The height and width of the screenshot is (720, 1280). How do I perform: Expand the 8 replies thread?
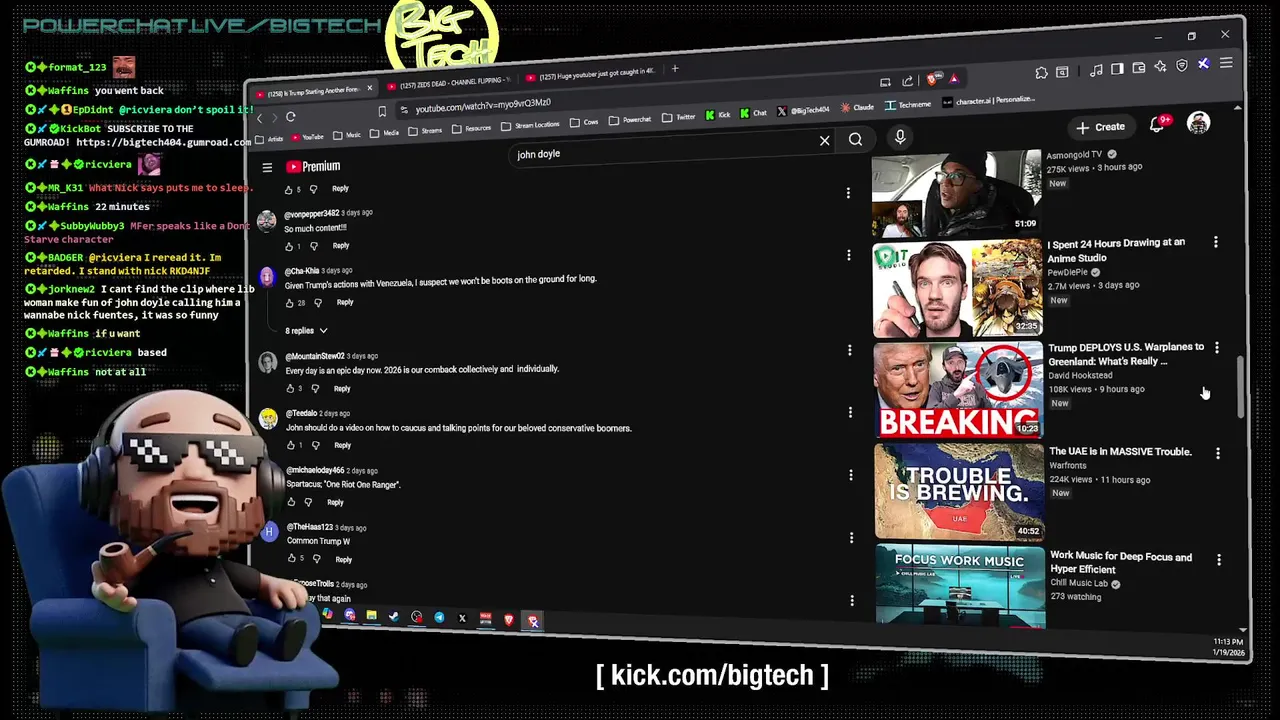[306, 330]
